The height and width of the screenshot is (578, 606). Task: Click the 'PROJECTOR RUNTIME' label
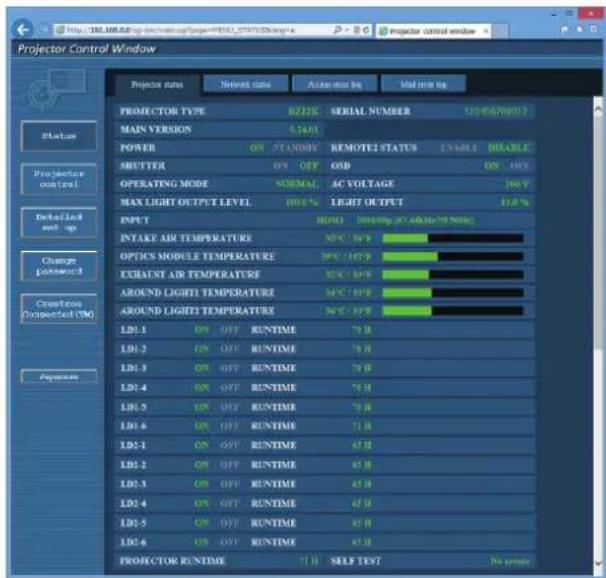172,561
